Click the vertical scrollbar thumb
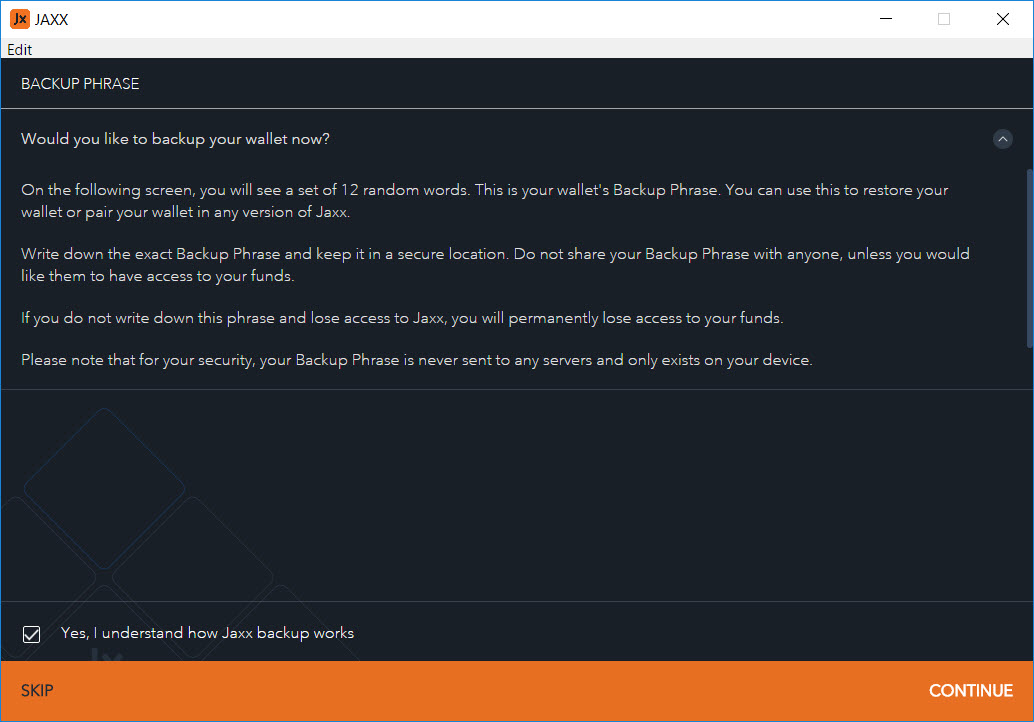1034x722 pixels. tap(1030, 258)
